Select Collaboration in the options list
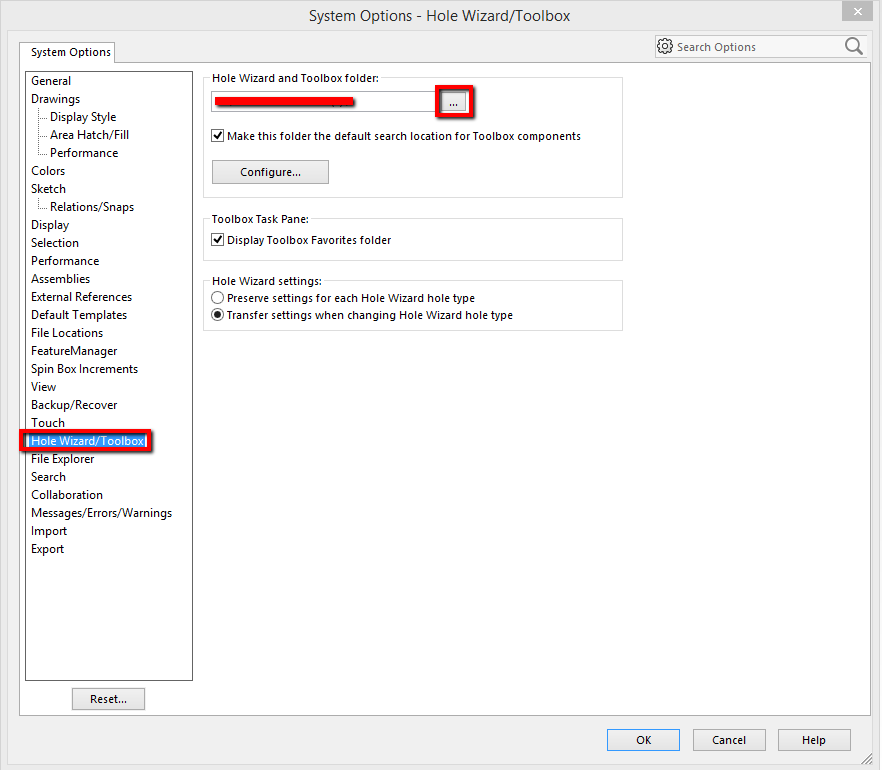Viewport: 882px width, 770px height. (x=67, y=495)
